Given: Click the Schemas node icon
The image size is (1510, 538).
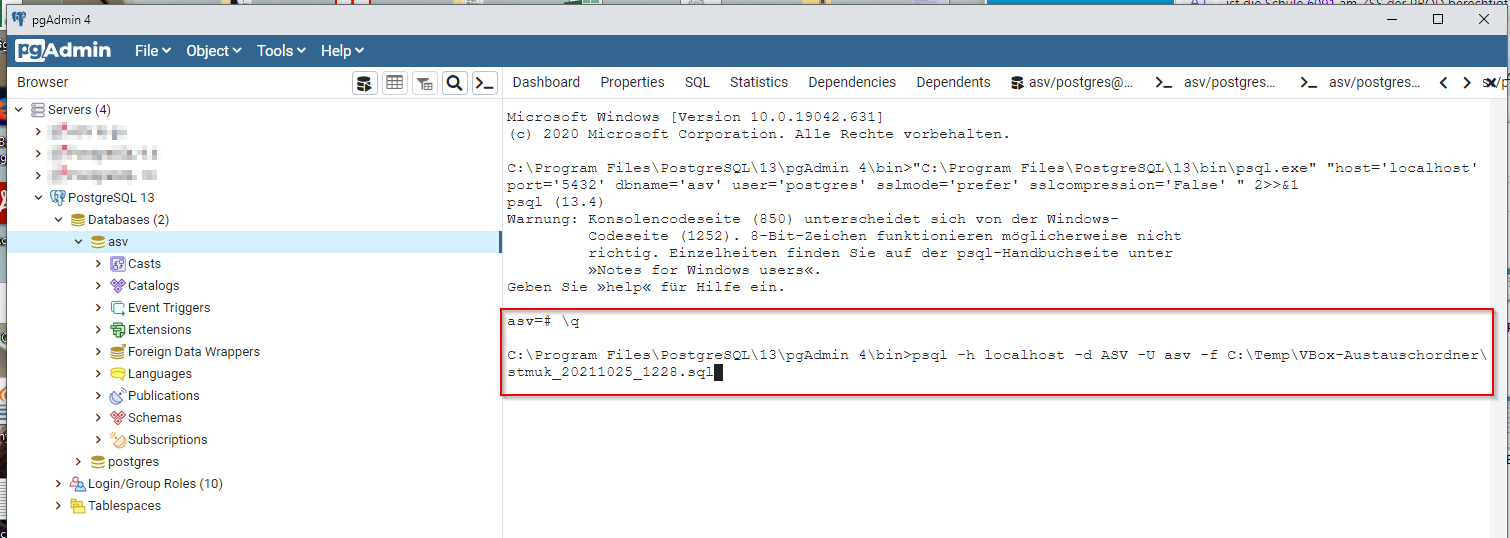Looking at the screenshot, I should point(118,417).
